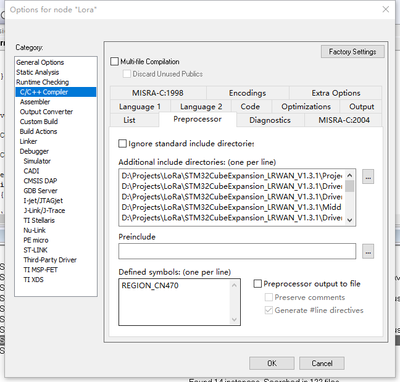400x382 pixels.
Task: Enable Multi-file Compilation checkbox
Action: [x=114, y=61]
